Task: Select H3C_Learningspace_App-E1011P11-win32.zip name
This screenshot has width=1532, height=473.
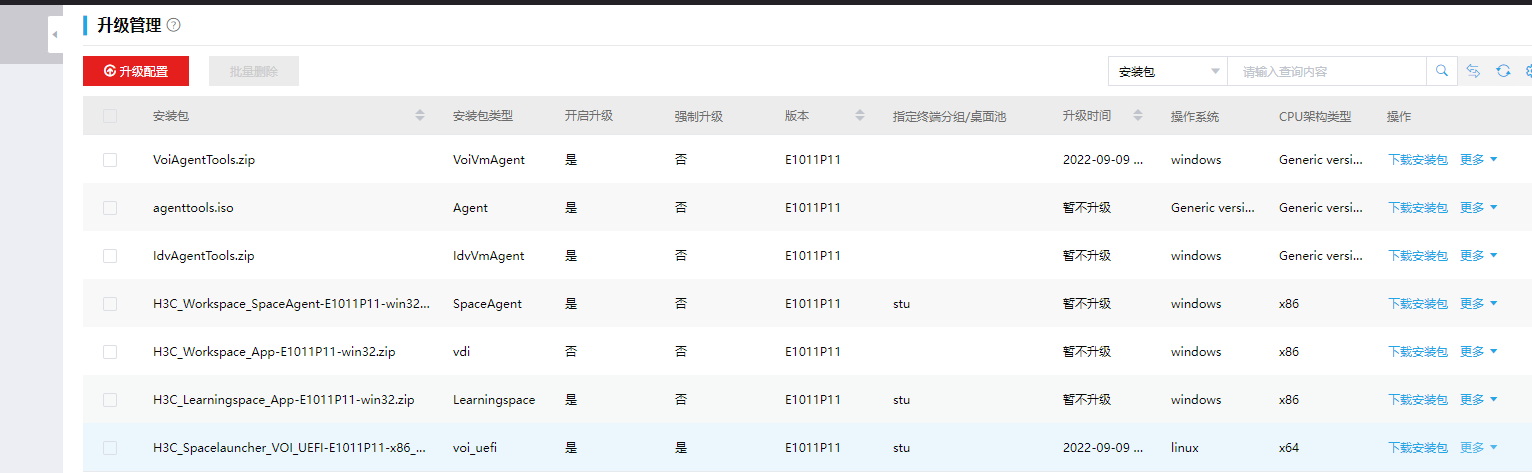Action: [x=284, y=400]
